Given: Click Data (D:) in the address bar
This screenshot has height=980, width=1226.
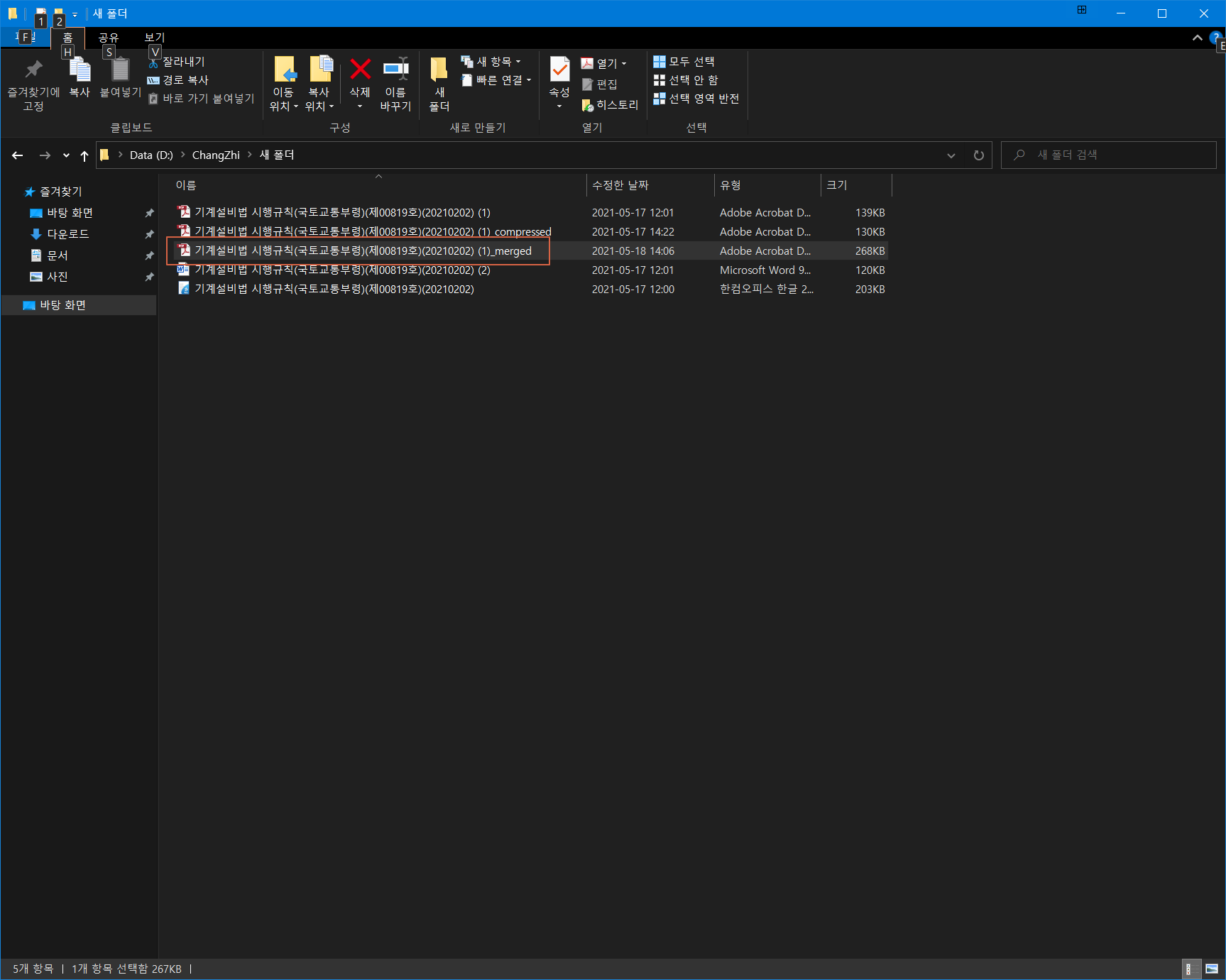Looking at the screenshot, I should point(151,155).
